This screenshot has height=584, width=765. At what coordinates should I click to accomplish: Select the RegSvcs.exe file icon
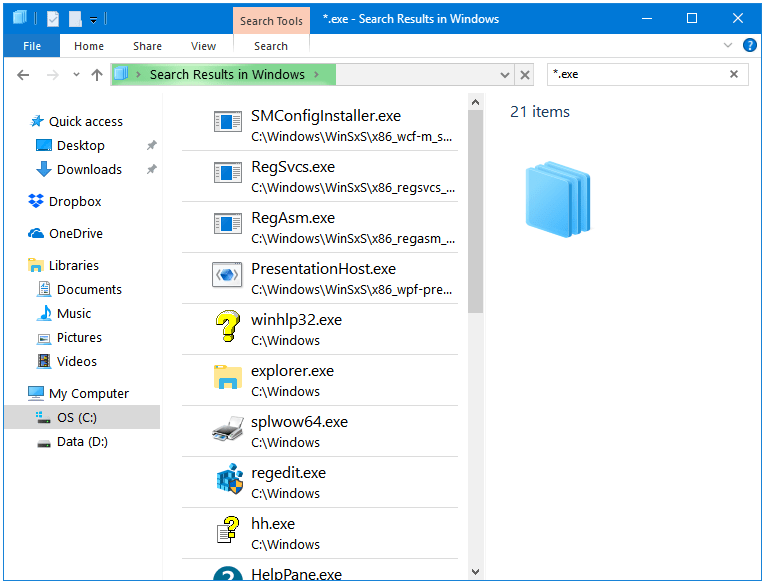[228, 173]
